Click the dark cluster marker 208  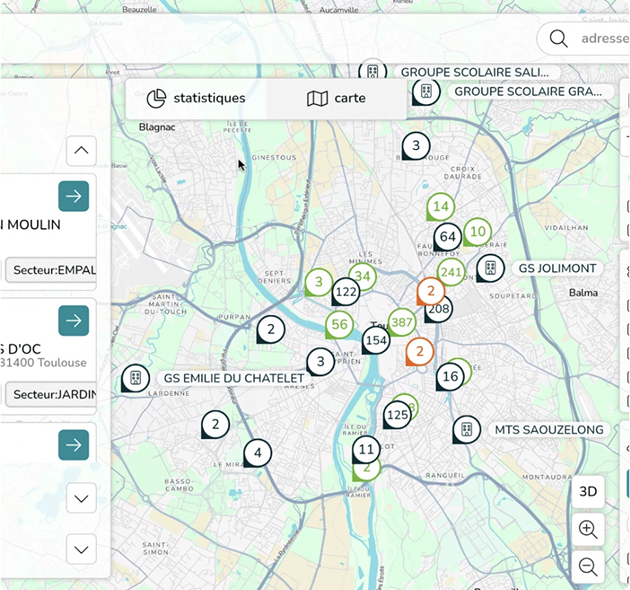(x=438, y=309)
